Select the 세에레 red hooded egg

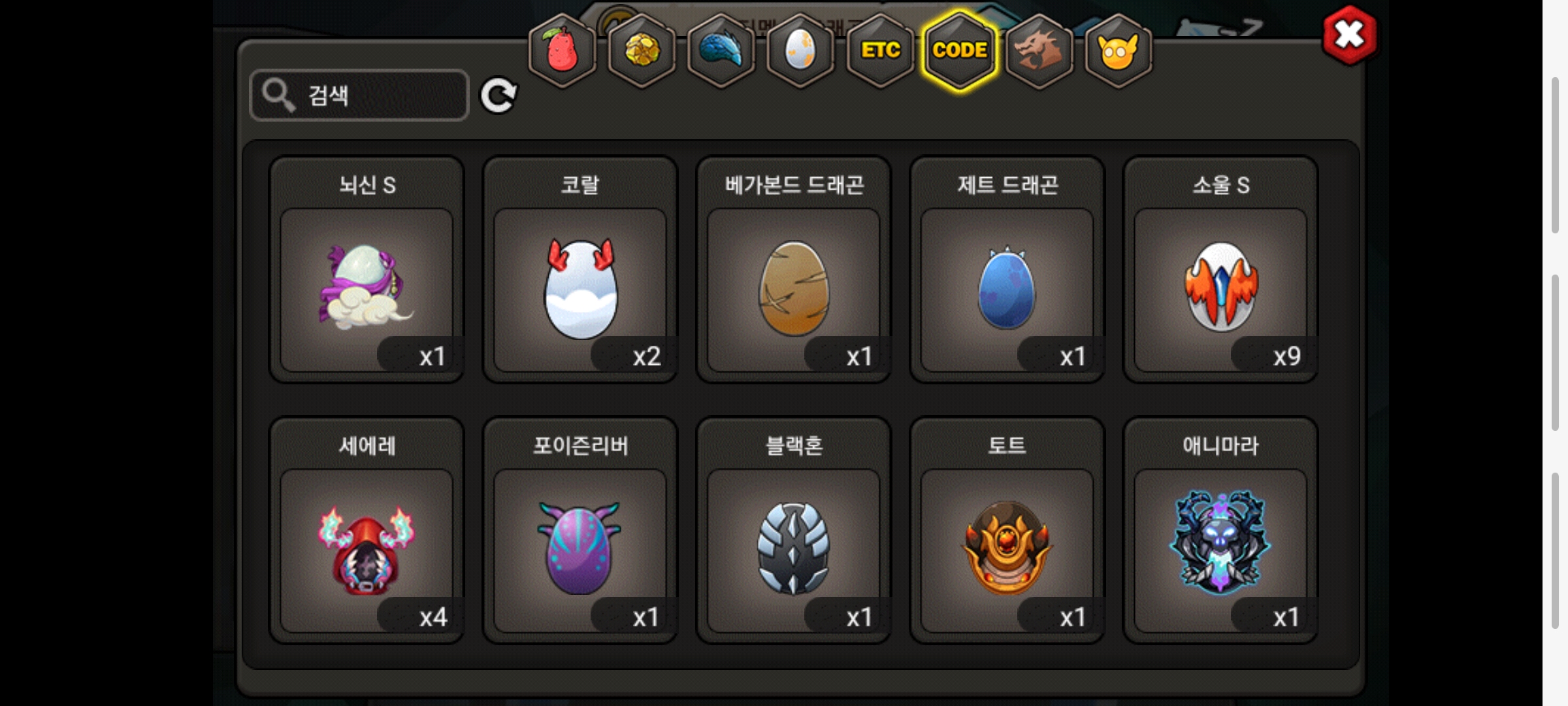[x=367, y=530]
